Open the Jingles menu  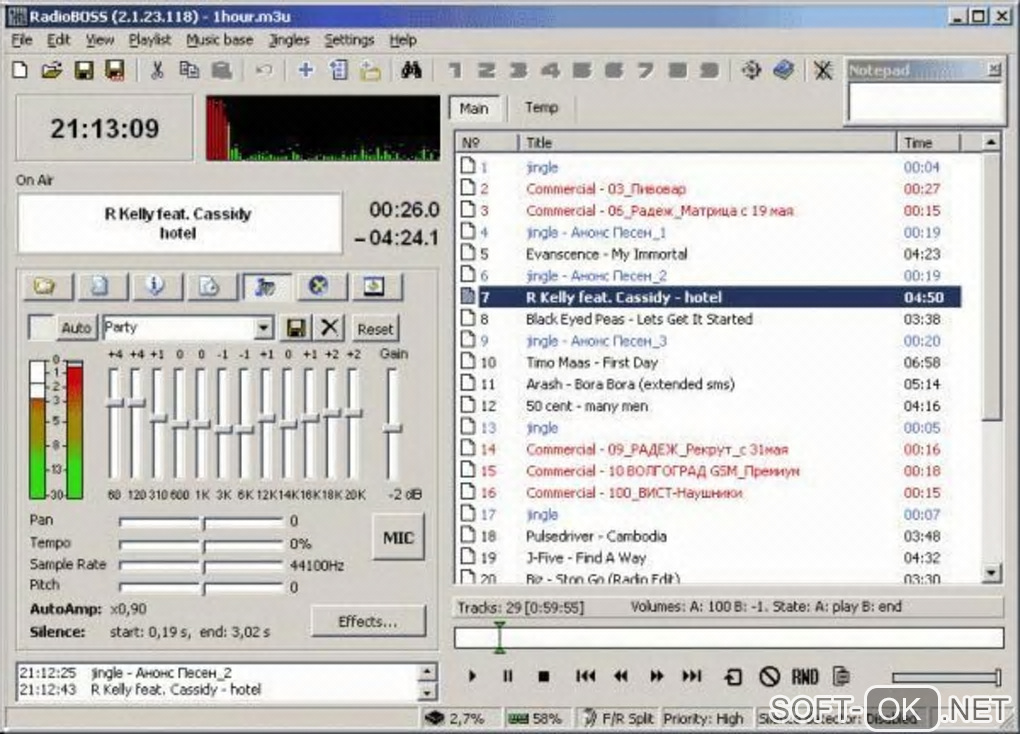point(289,40)
